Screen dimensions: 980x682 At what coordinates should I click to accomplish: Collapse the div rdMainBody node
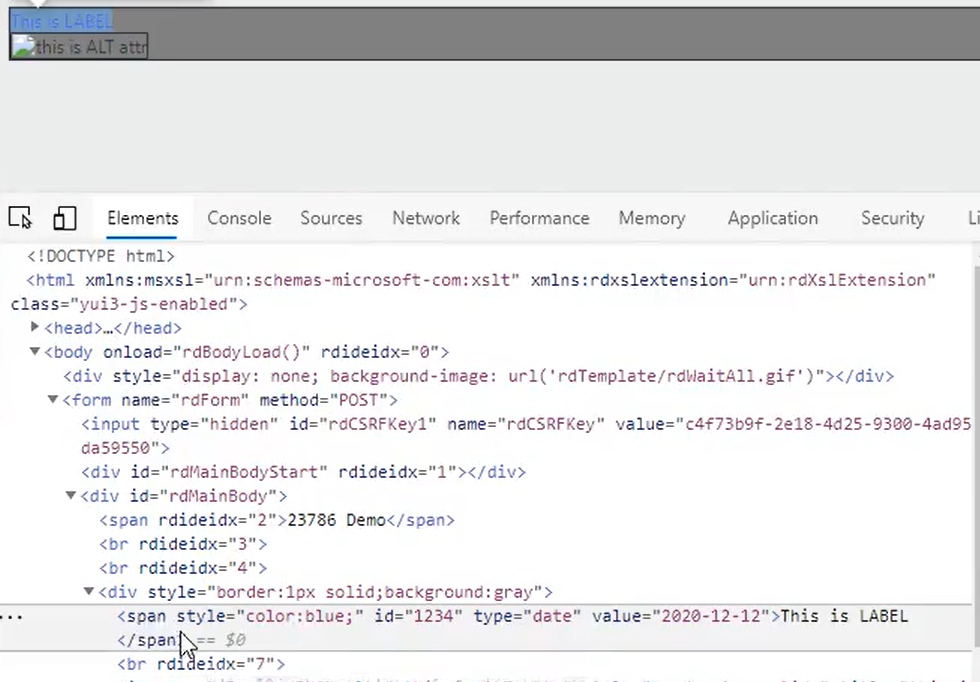71,495
